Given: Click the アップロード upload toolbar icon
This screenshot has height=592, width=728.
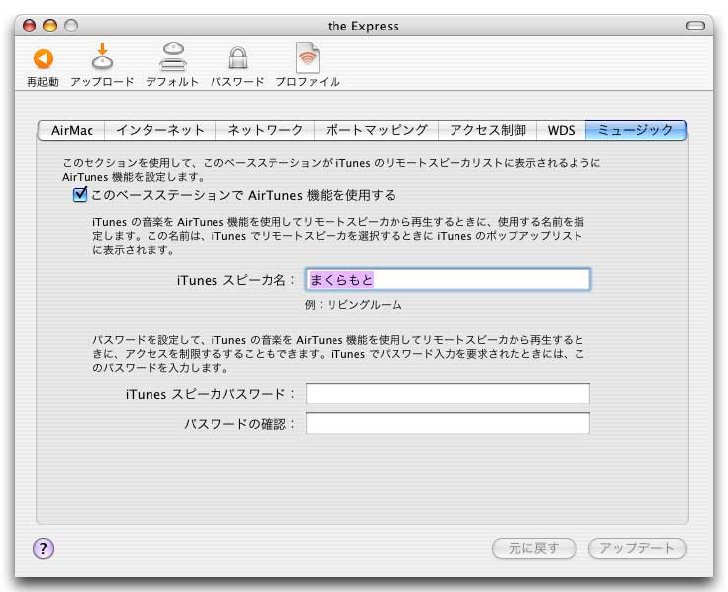Looking at the screenshot, I should (103, 57).
